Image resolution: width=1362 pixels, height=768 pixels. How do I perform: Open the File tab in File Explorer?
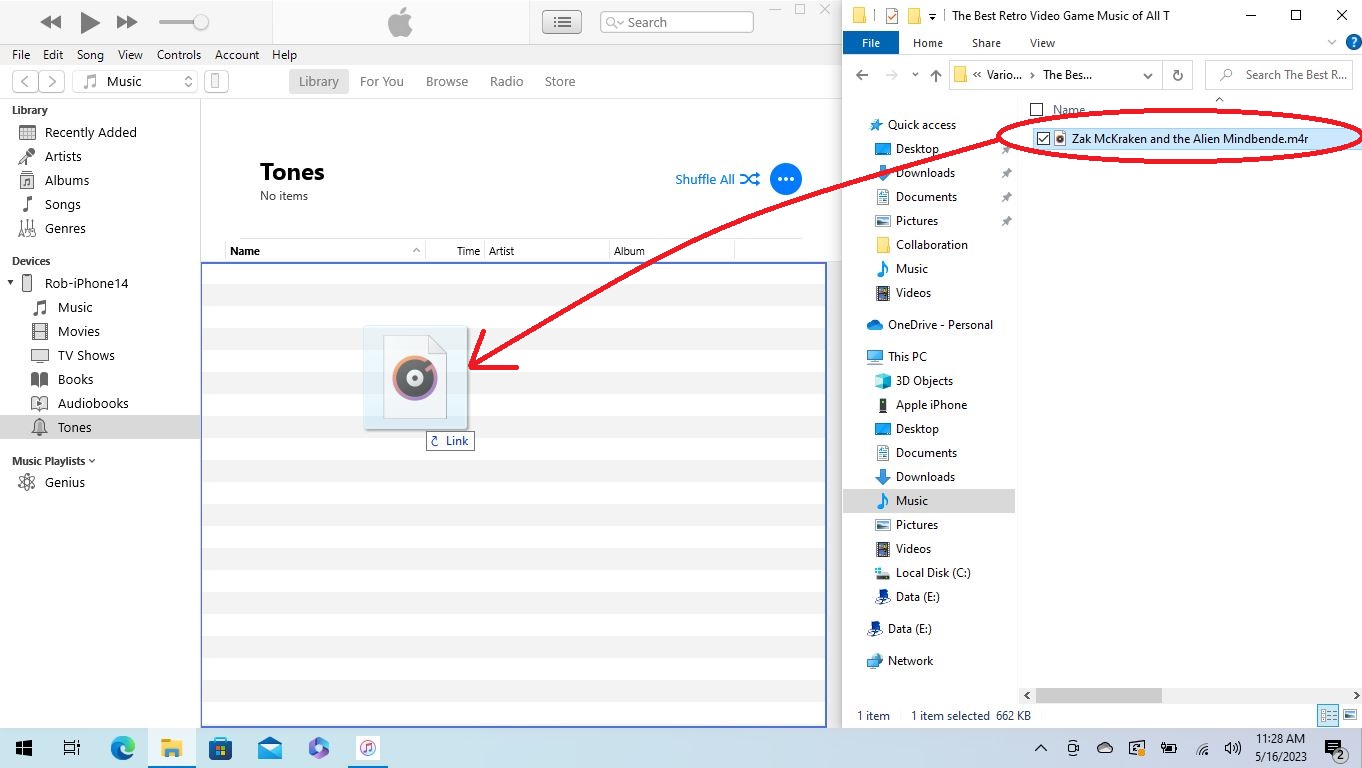coord(871,43)
